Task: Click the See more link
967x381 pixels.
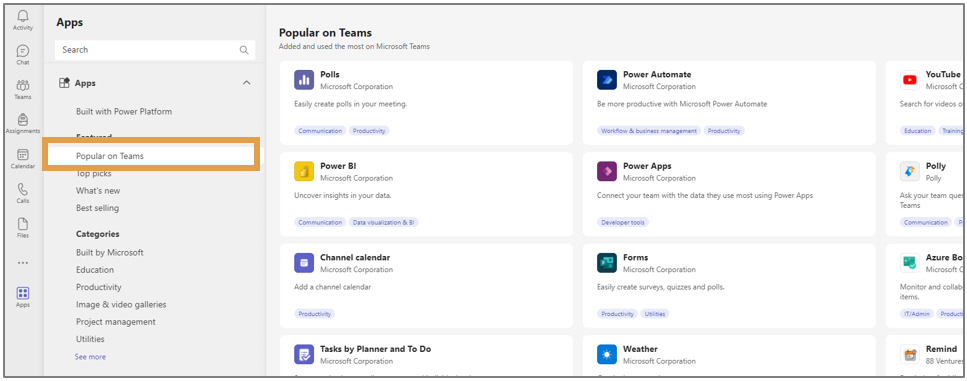Action: pyautogui.click(x=90, y=356)
